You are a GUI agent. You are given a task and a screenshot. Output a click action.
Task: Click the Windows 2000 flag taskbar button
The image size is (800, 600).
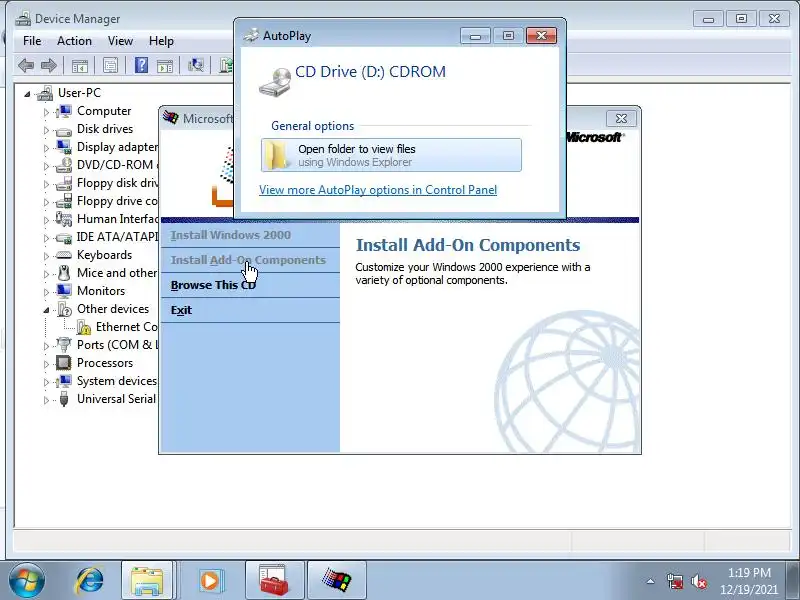[x=337, y=581]
